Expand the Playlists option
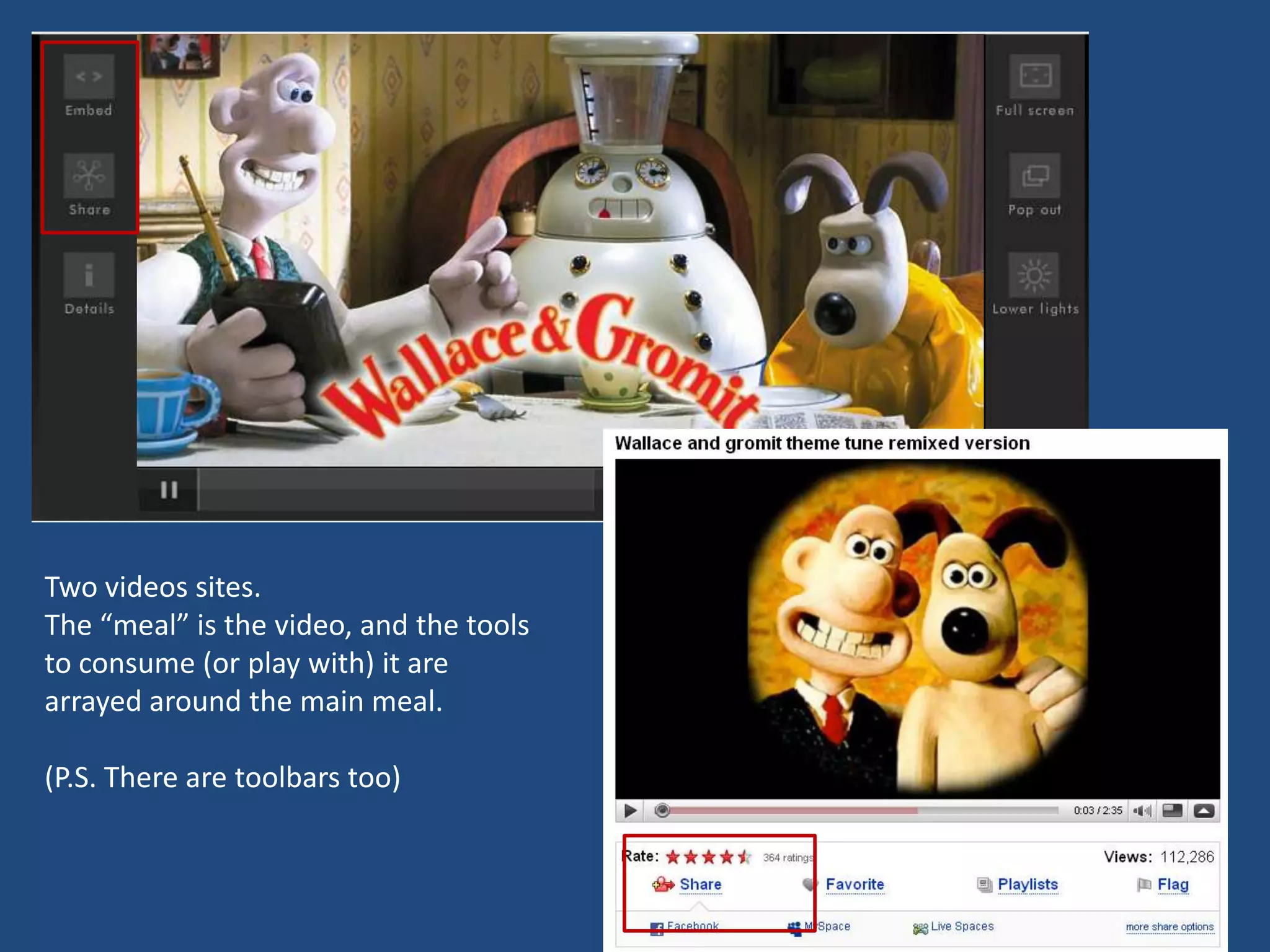1270x952 pixels. (1027, 884)
